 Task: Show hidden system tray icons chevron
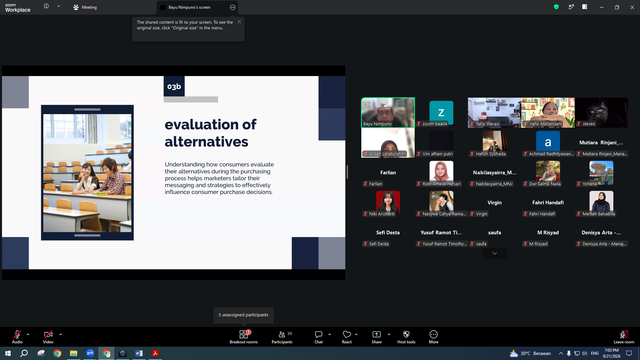[x=561, y=353]
